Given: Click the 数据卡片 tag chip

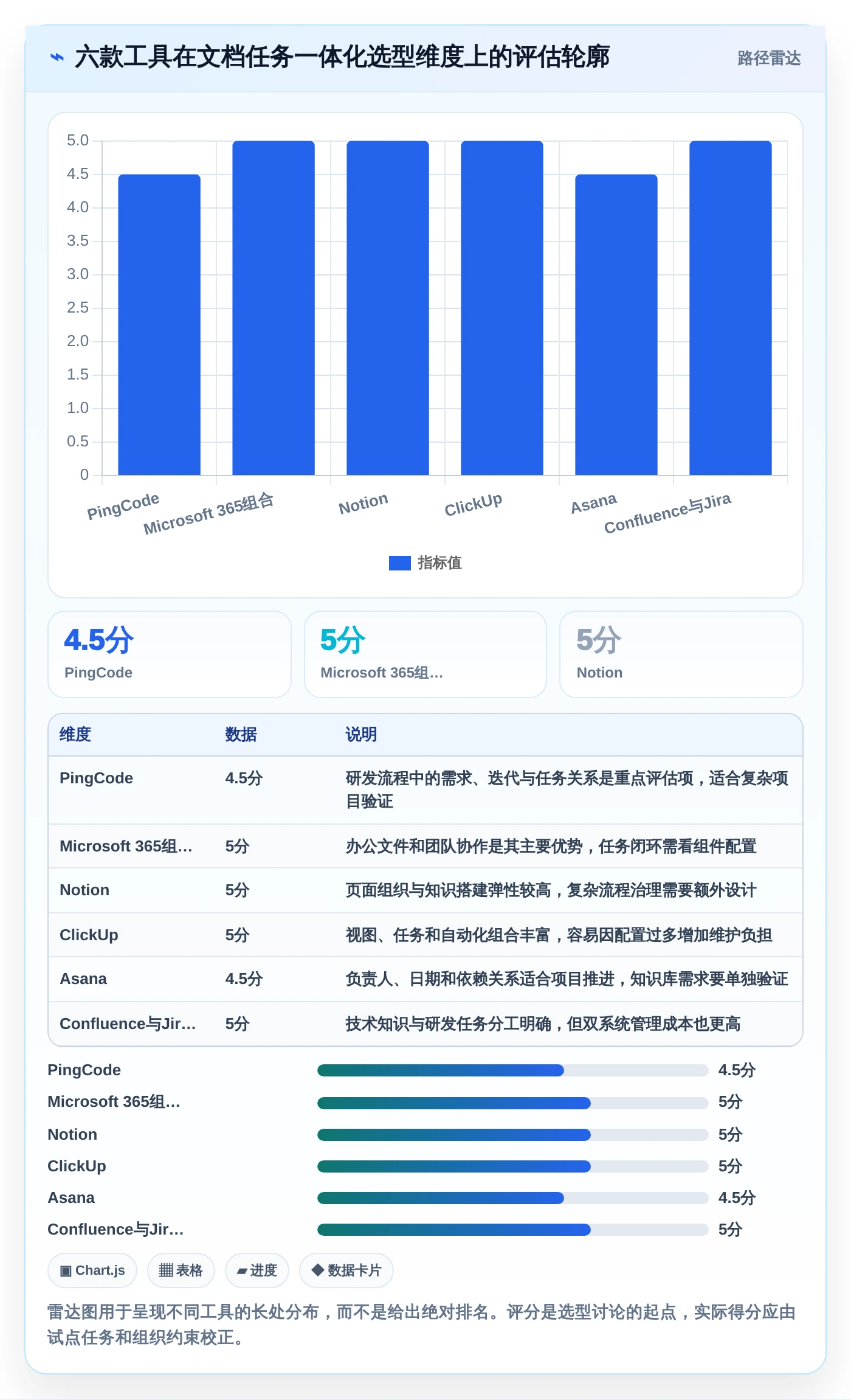Looking at the screenshot, I should [x=346, y=1270].
